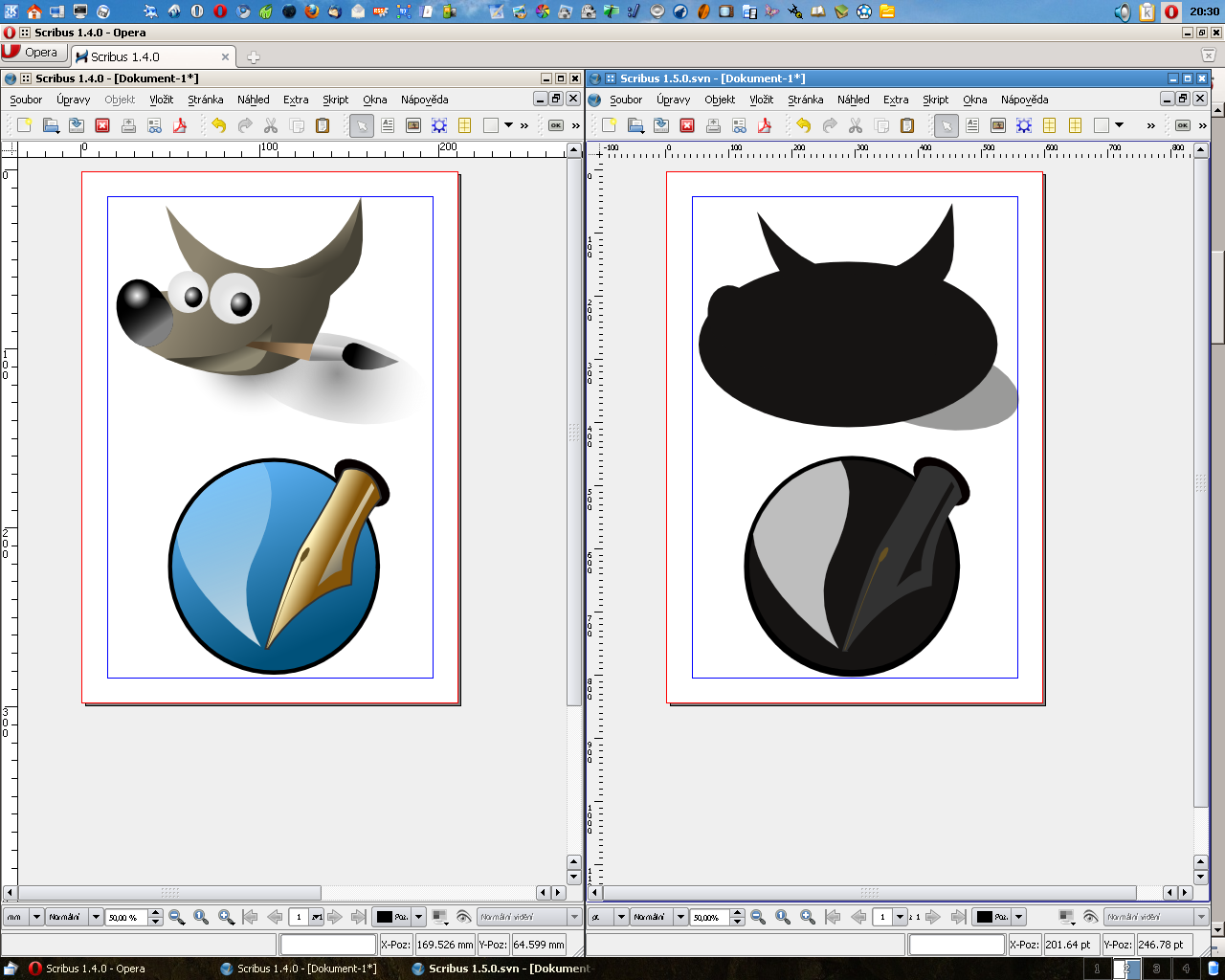Open Objekt menu in Scribus 1.5.0.svn
Image resolution: width=1225 pixels, height=980 pixels.
[x=720, y=100]
